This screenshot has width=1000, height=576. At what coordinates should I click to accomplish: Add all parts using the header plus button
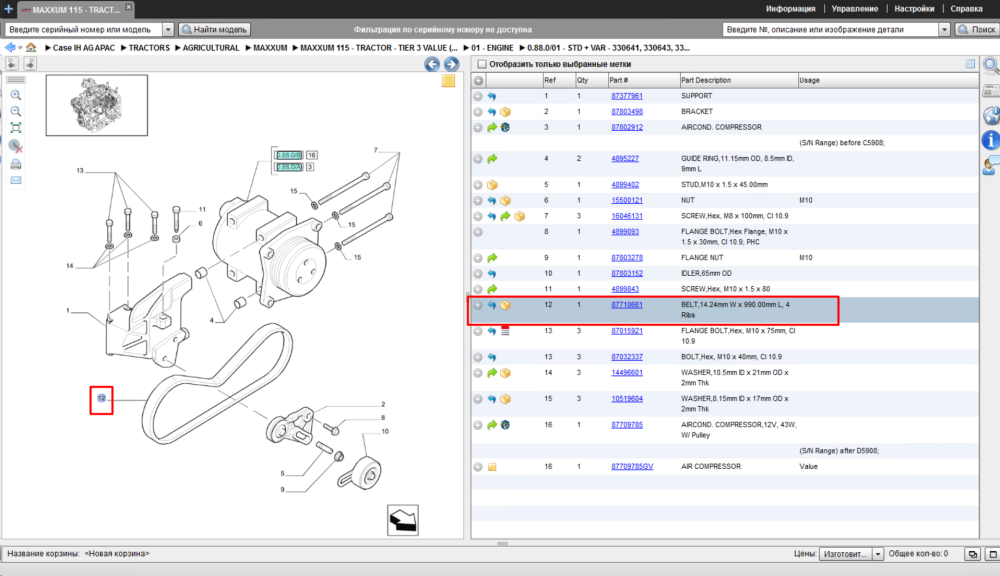tap(478, 80)
